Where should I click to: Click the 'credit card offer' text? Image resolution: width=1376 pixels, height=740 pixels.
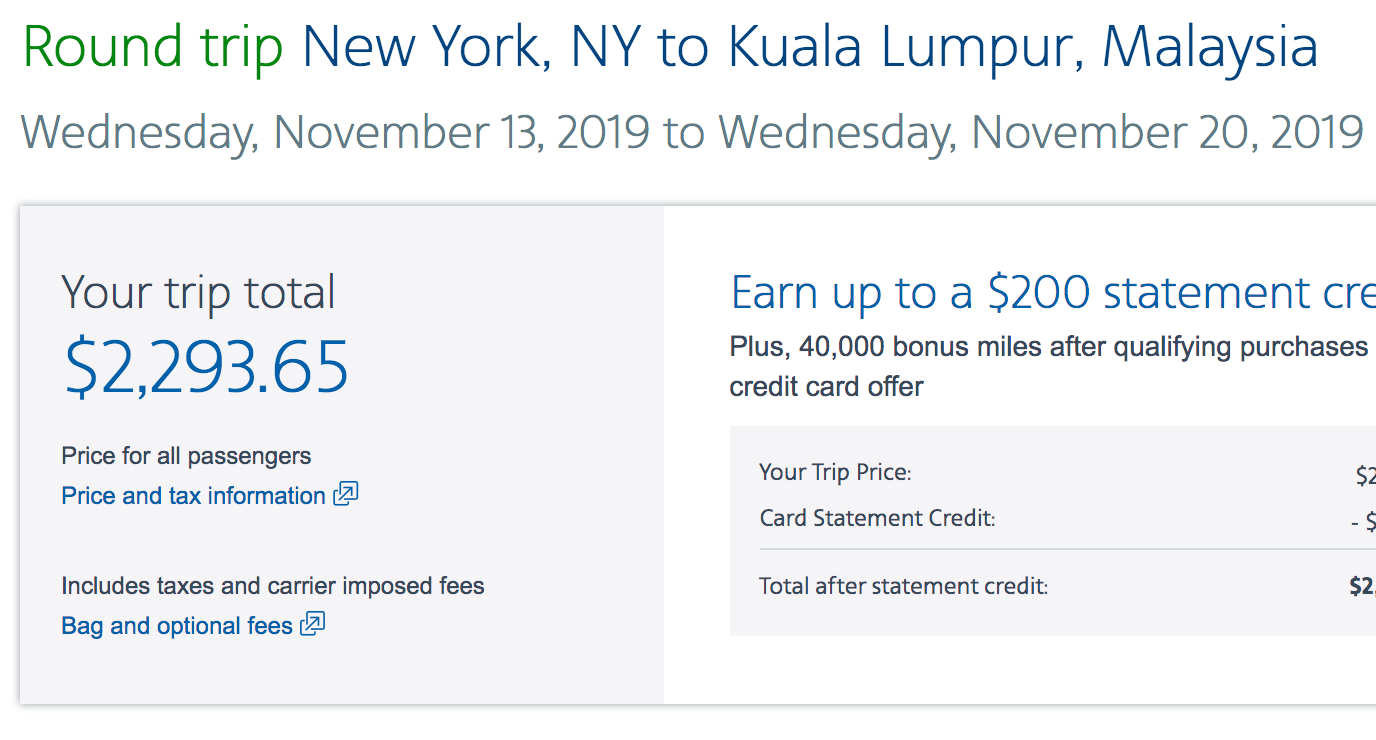[826, 386]
